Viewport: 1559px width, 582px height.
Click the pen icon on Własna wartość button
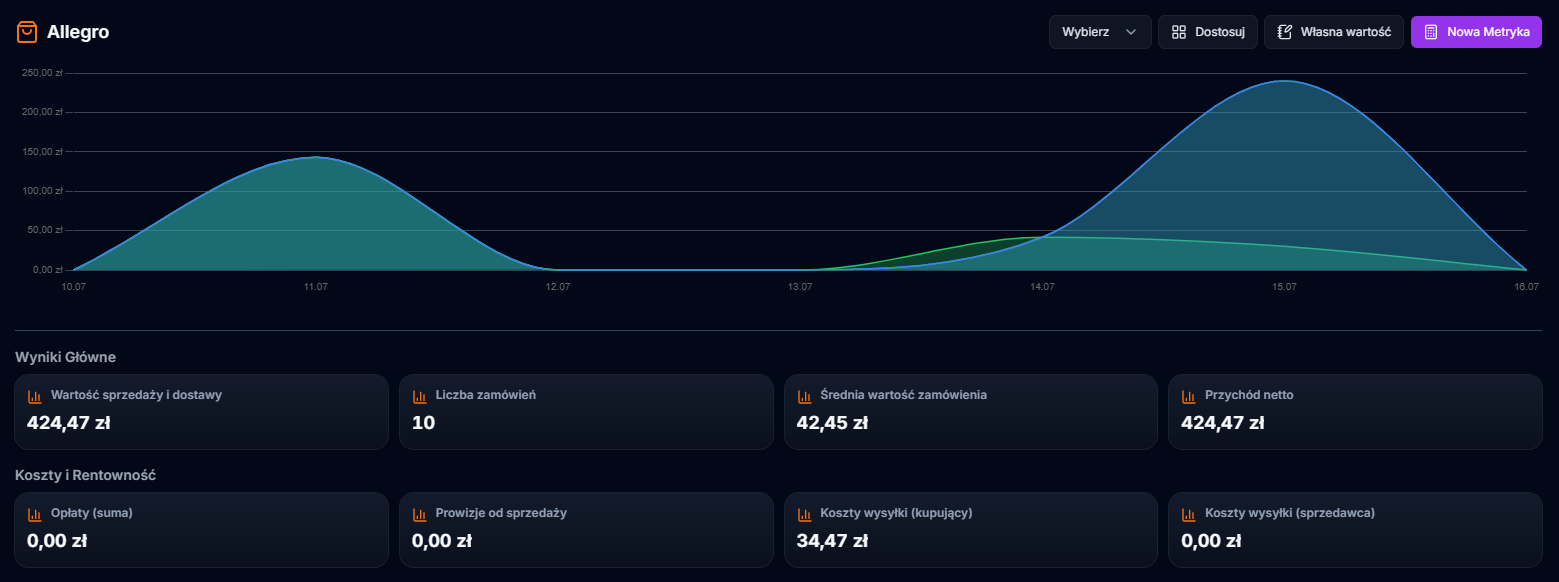point(1283,31)
